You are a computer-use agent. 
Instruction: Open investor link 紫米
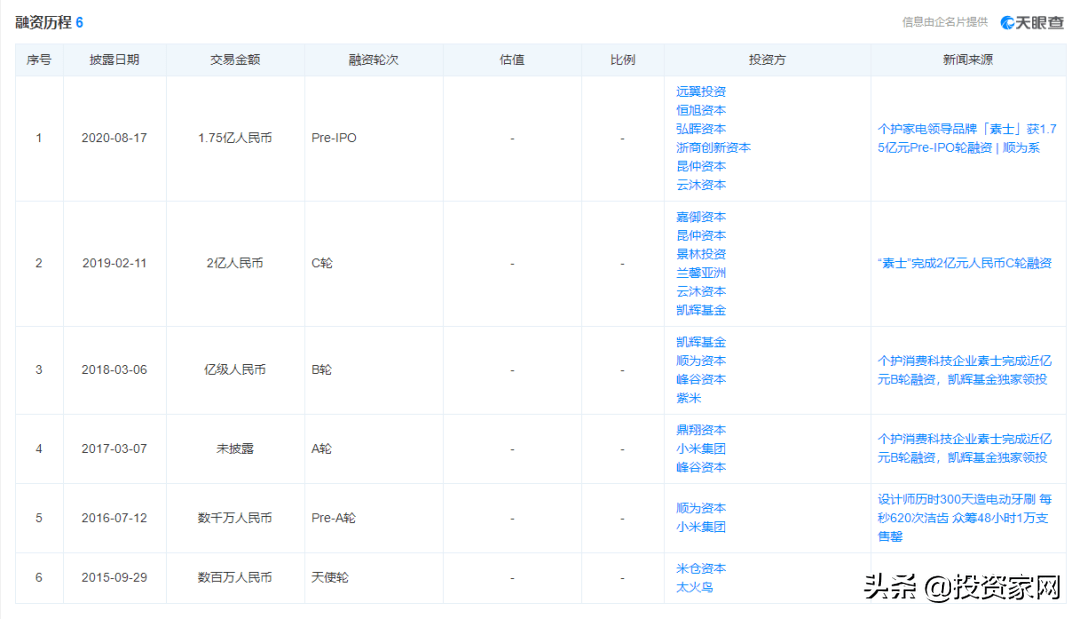pyautogui.click(x=688, y=398)
